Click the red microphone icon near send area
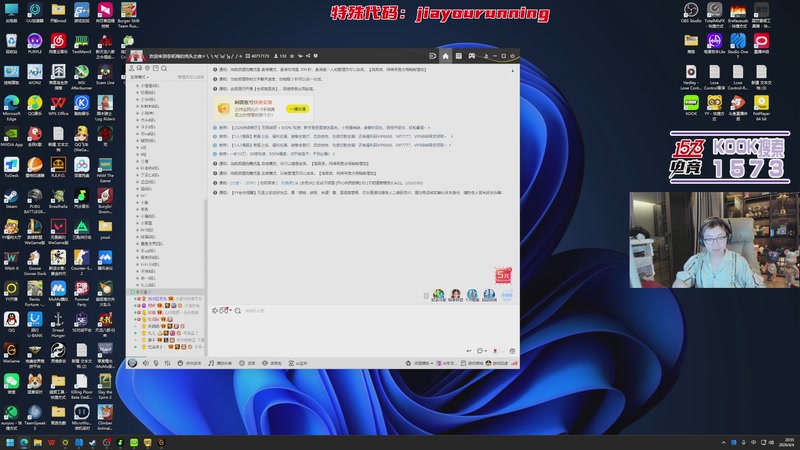The width and height of the screenshot is (800, 450). tap(495, 351)
